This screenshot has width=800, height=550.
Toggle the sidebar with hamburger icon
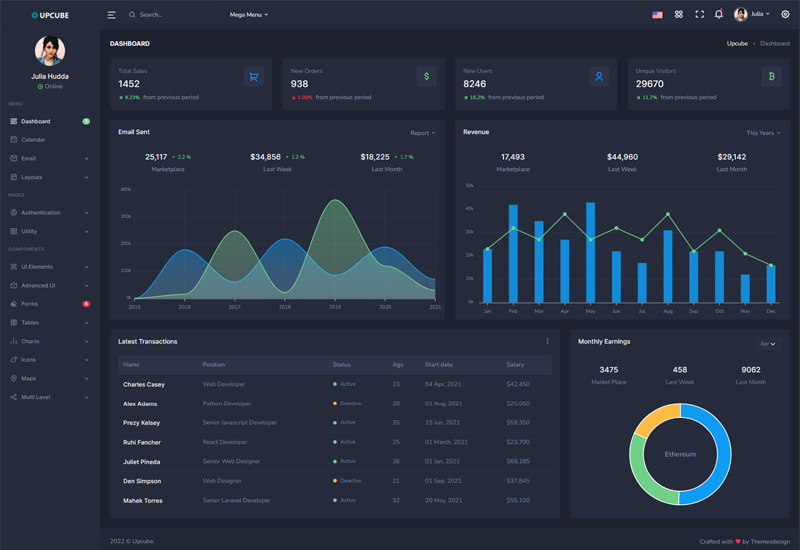coord(112,15)
